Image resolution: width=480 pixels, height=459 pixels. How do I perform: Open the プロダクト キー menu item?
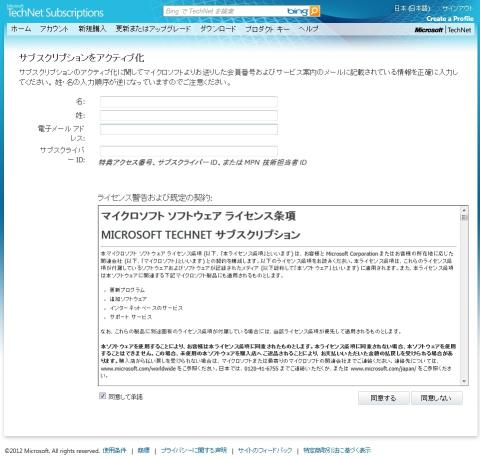[267, 29]
